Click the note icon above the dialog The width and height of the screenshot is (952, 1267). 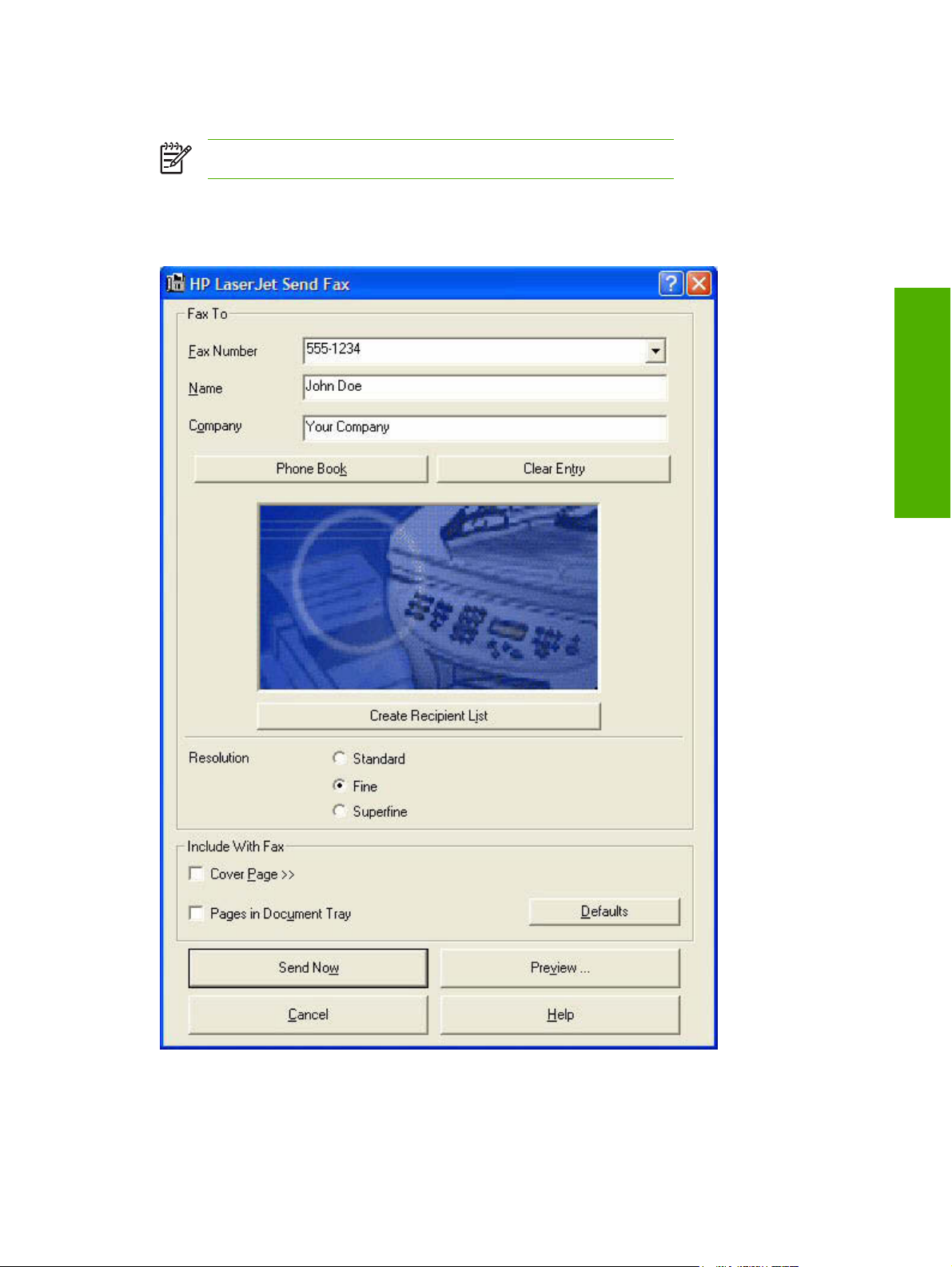coord(176,158)
